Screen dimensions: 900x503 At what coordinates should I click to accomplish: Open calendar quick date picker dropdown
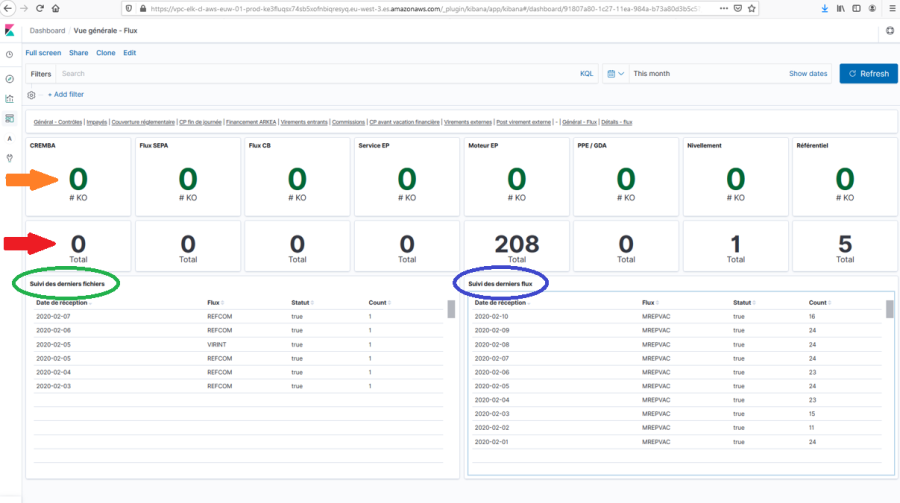coord(615,74)
